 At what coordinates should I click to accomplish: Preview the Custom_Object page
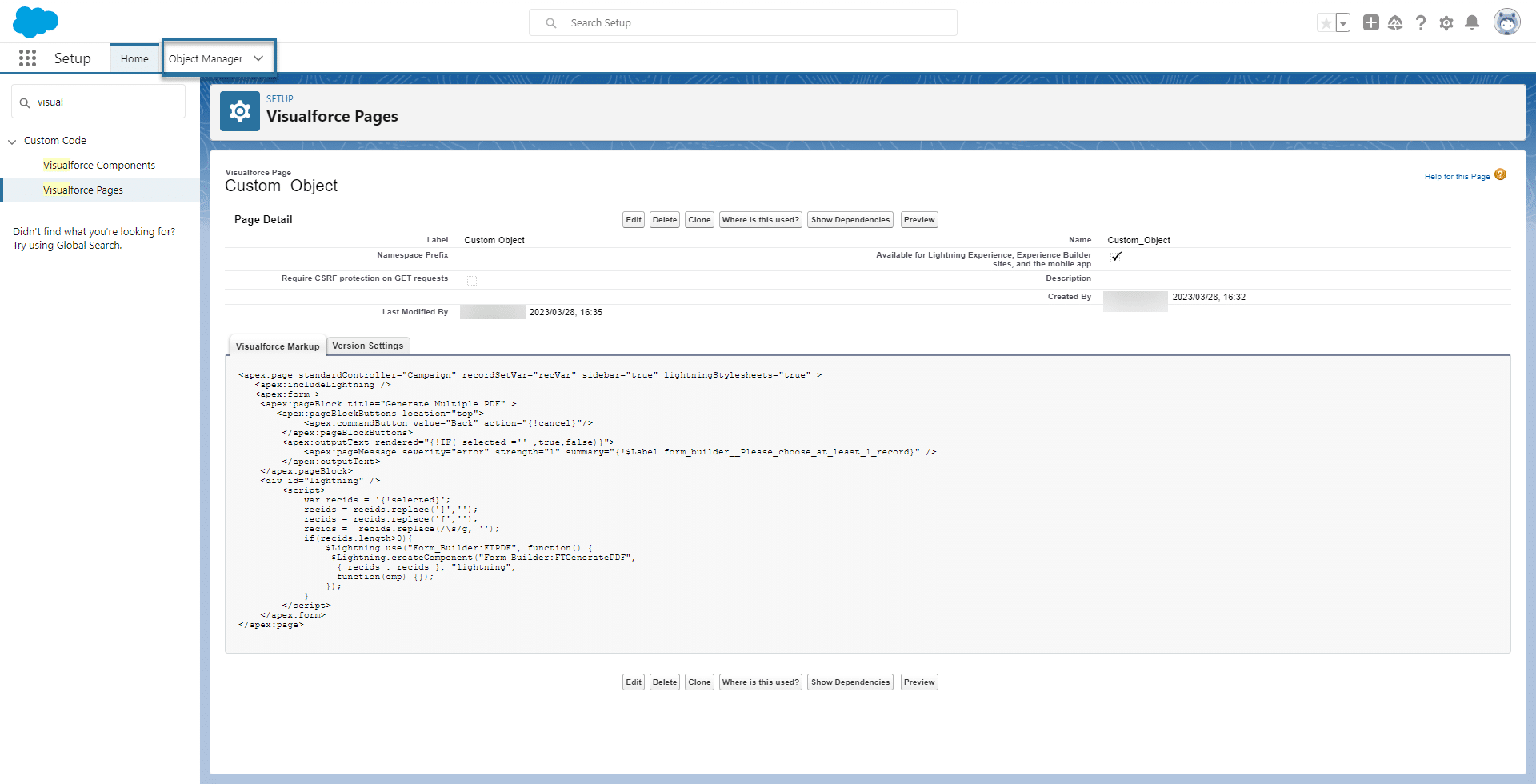918,219
